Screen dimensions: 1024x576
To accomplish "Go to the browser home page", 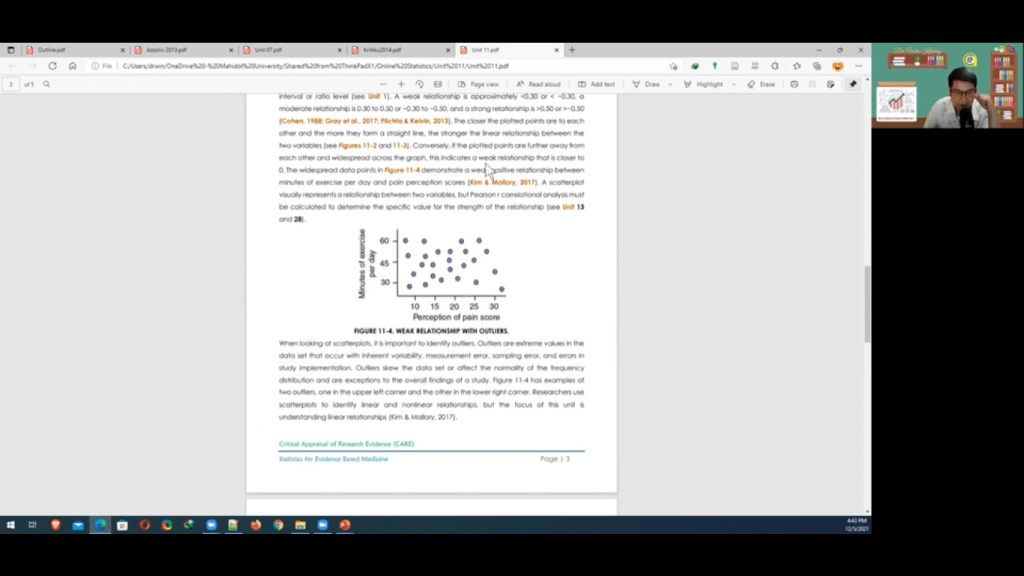I will click(x=72, y=66).
